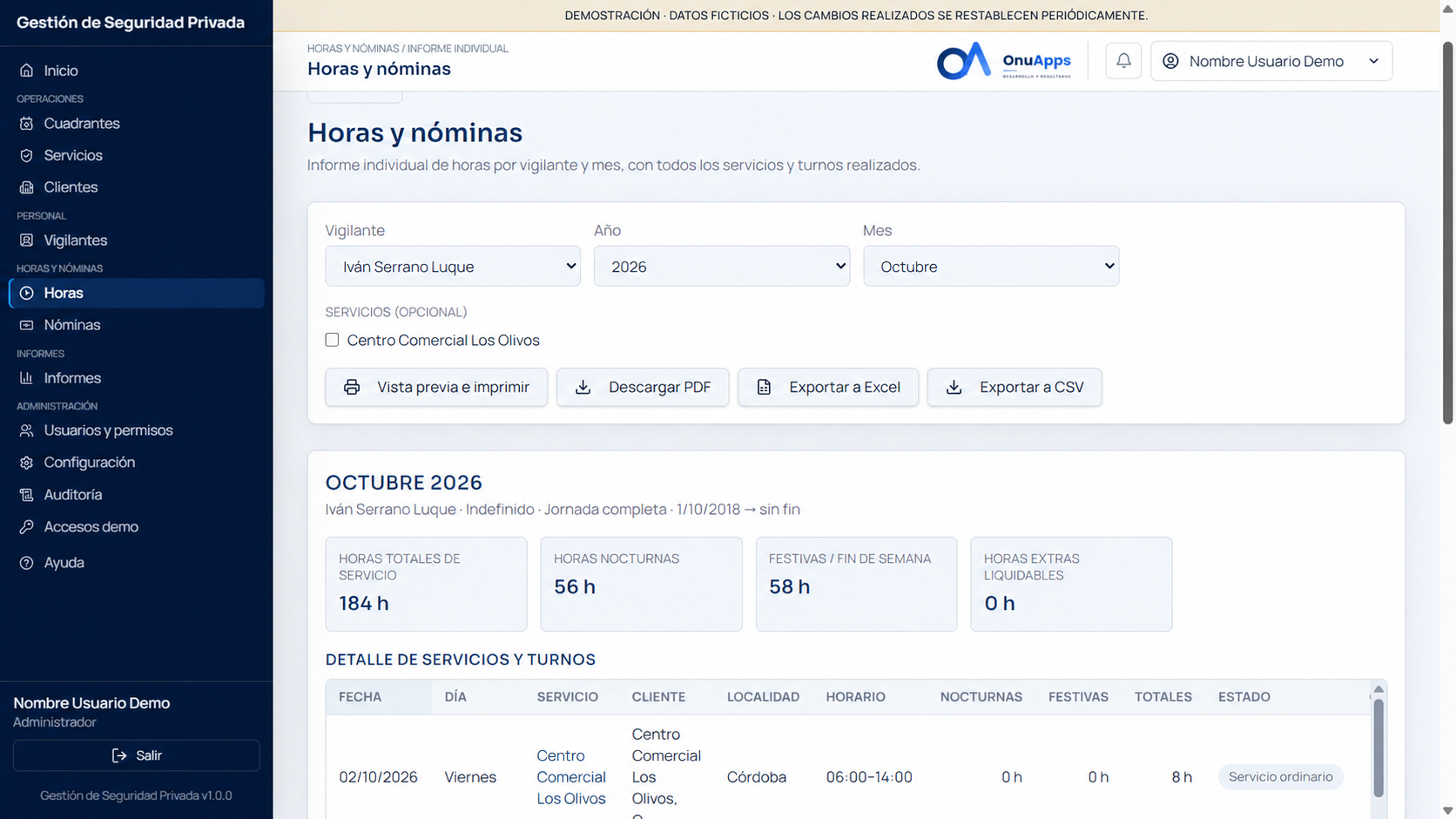
Task: Click the user avatar icon in header
Action: pyautogui.click(x=1171, y=61)
